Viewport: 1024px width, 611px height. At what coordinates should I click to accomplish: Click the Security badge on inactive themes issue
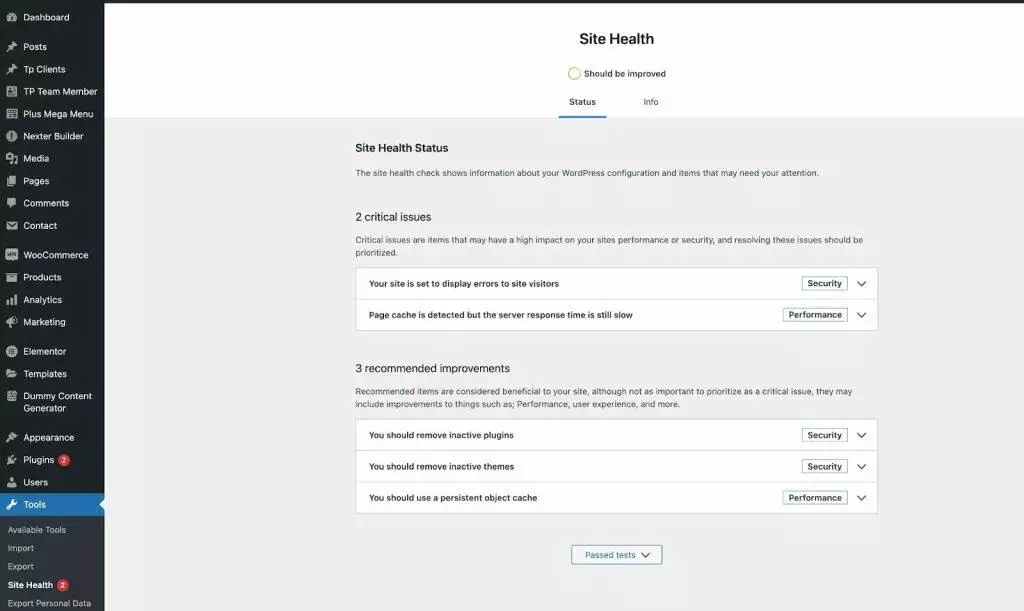pos(823,466)
